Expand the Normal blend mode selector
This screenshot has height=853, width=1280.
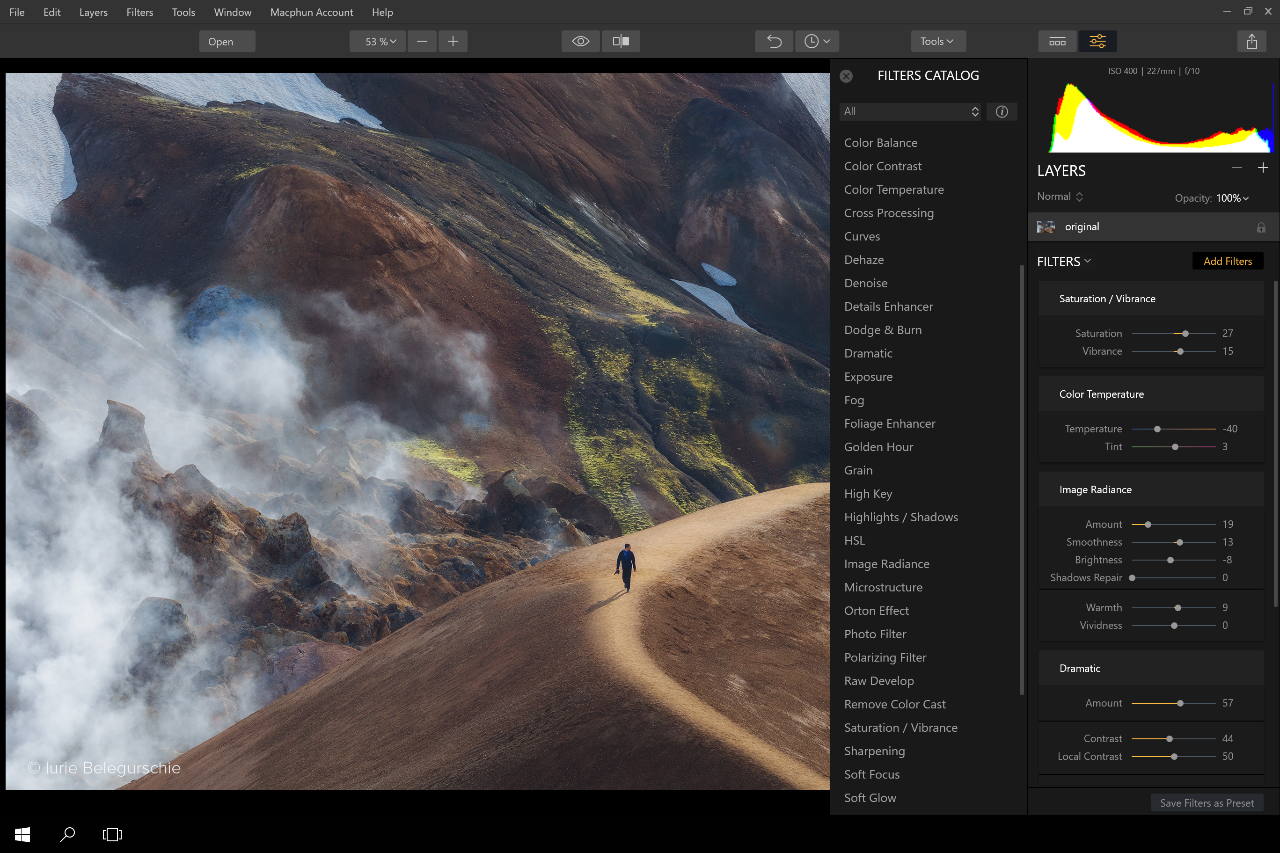pos(1060,197)
